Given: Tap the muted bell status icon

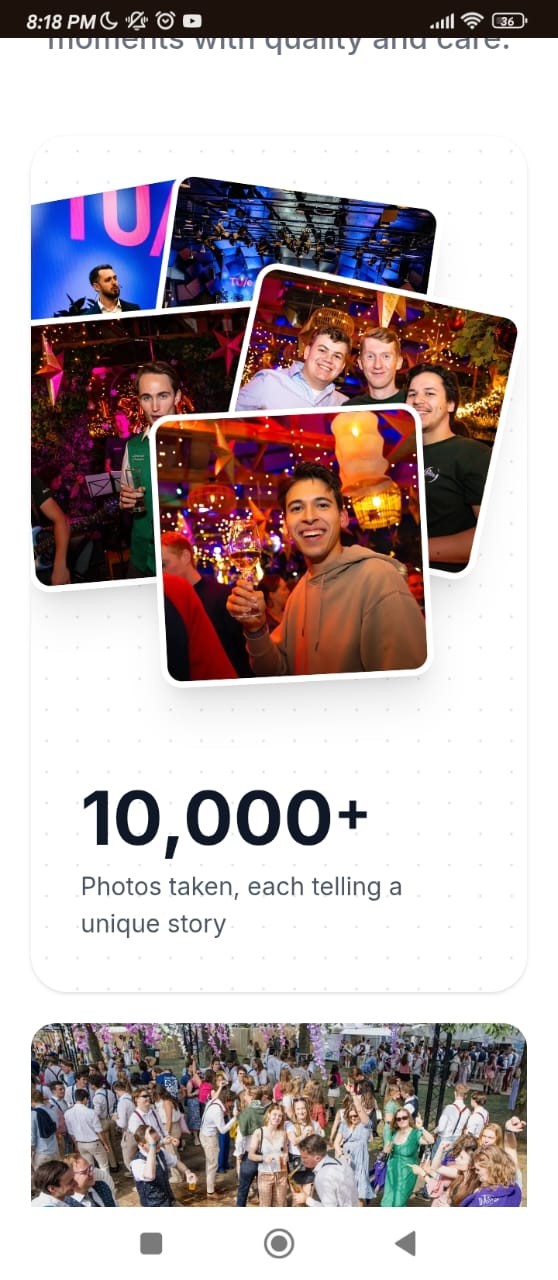Looking at the screenshot, I should [x=138, y=20].
